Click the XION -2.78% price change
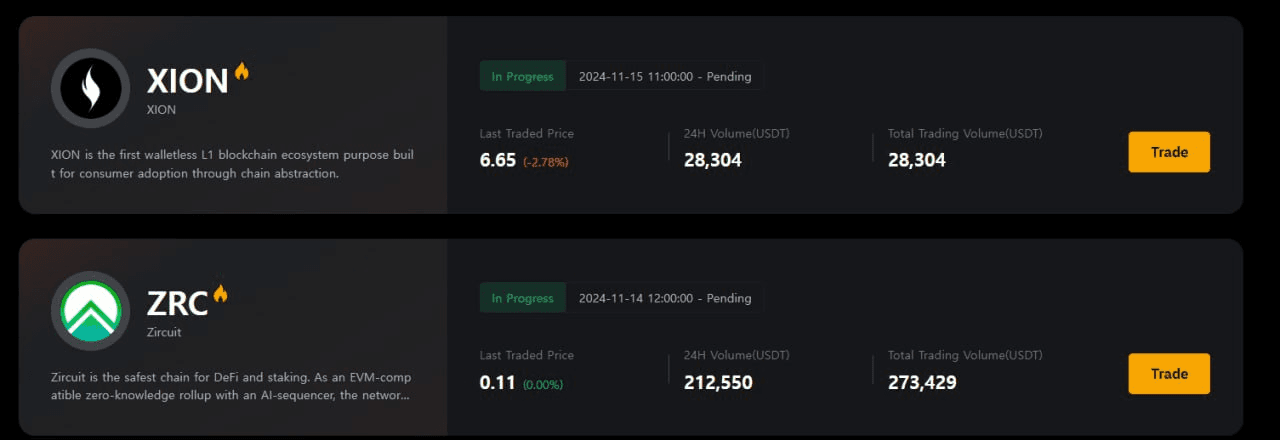Viewport: 1280px width, 440px height. pyautogui.click(x=546, y=161)
